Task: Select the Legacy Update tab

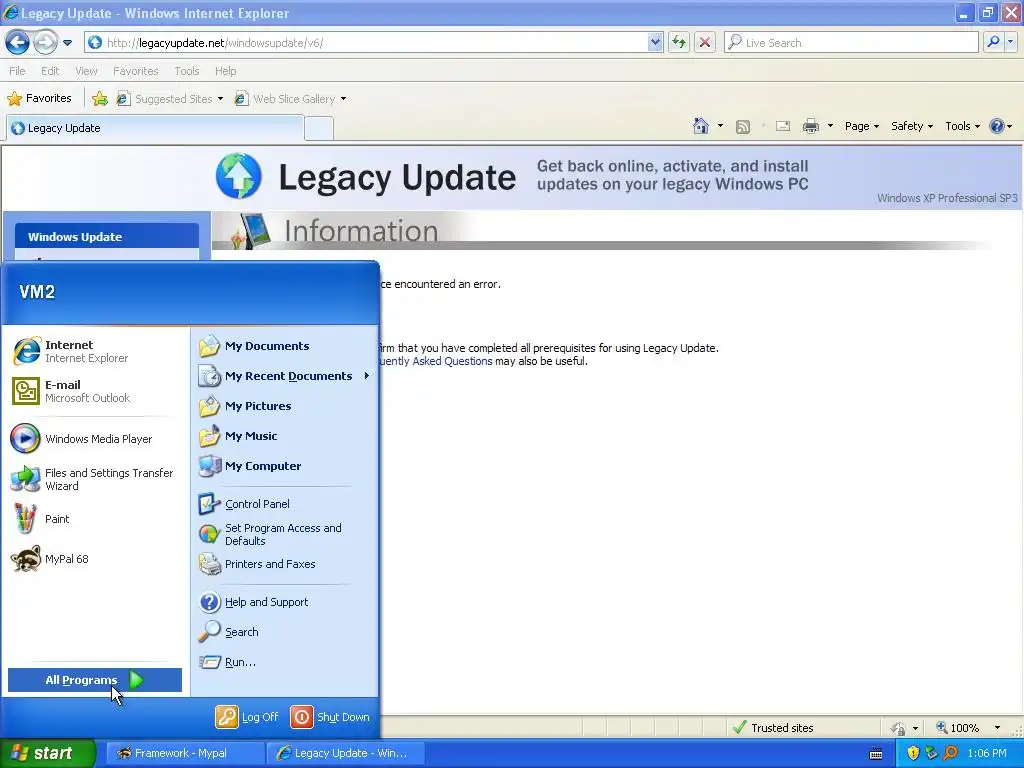Action: click(155, 128)
